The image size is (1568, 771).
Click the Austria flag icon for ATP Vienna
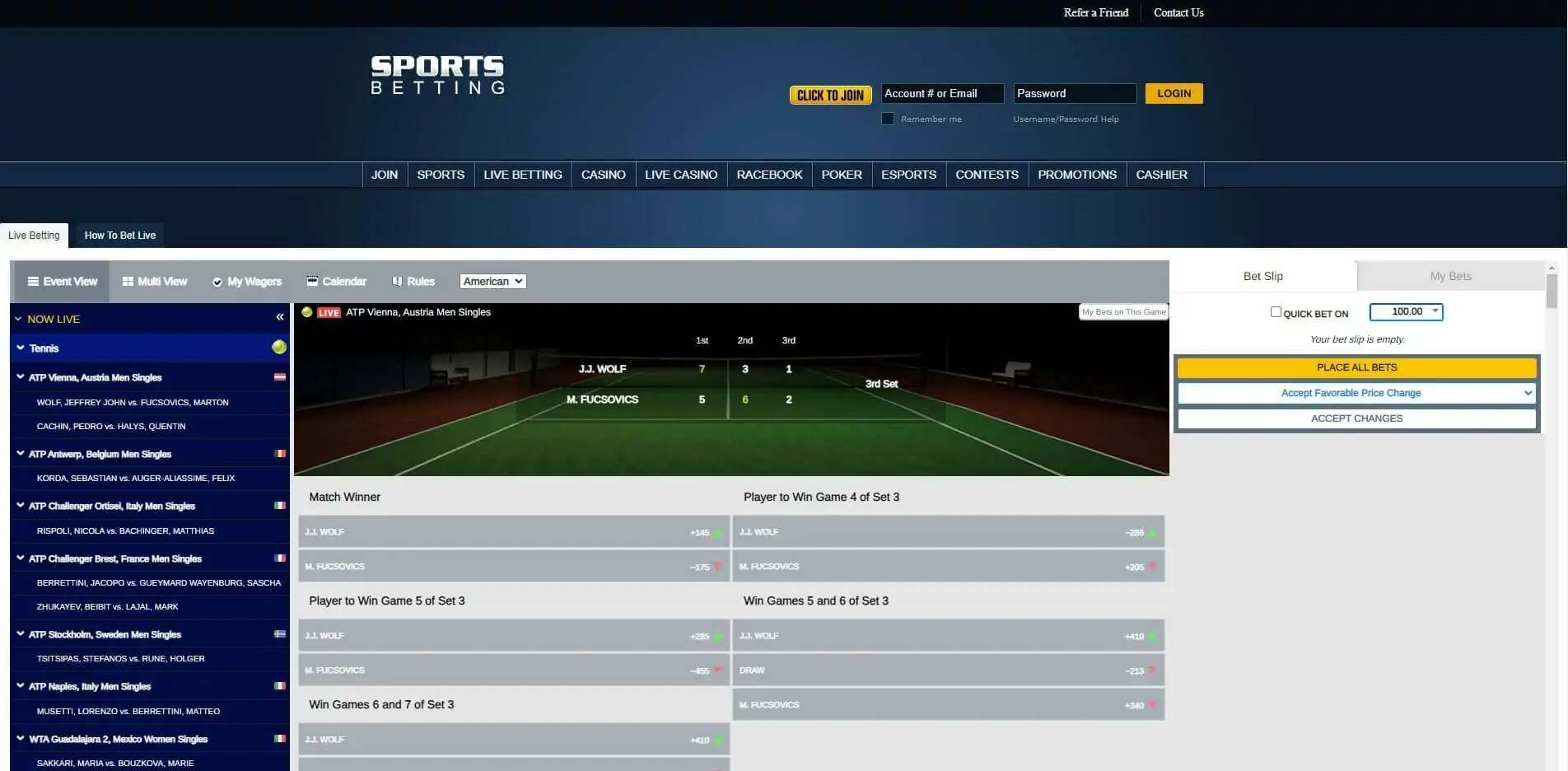coord(280,377)
